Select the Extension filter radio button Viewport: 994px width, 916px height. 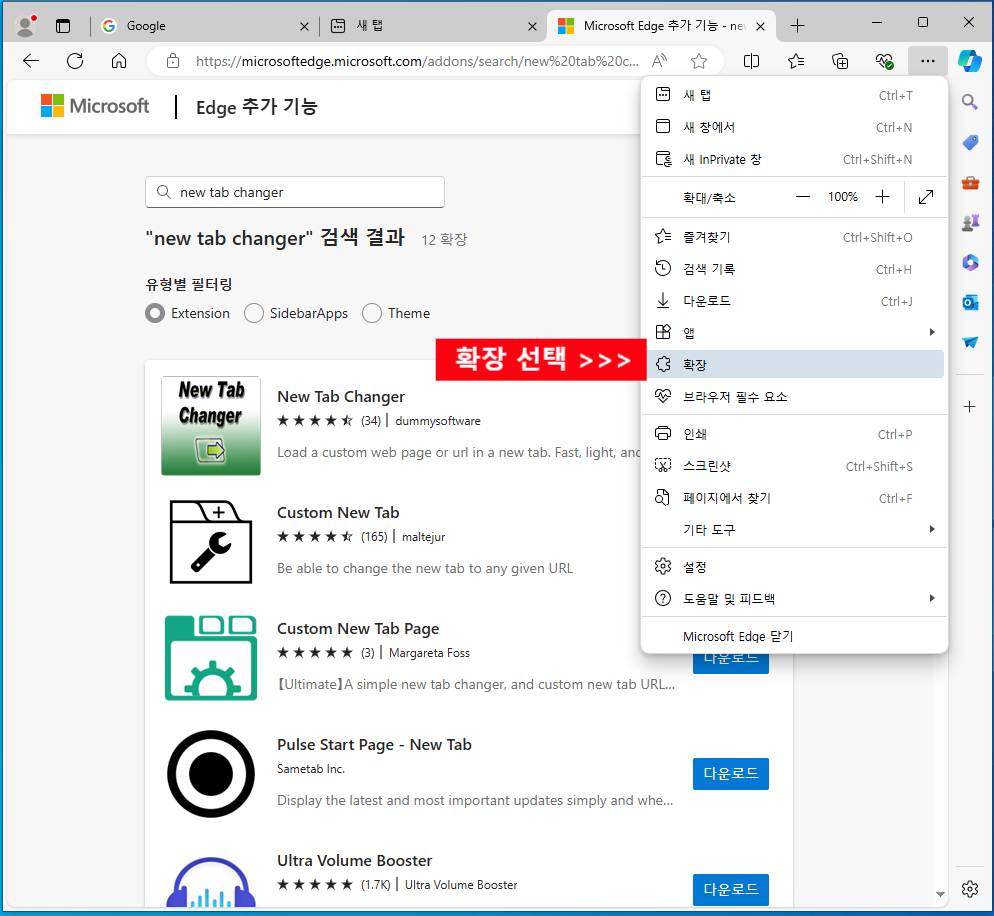point(155,313)
